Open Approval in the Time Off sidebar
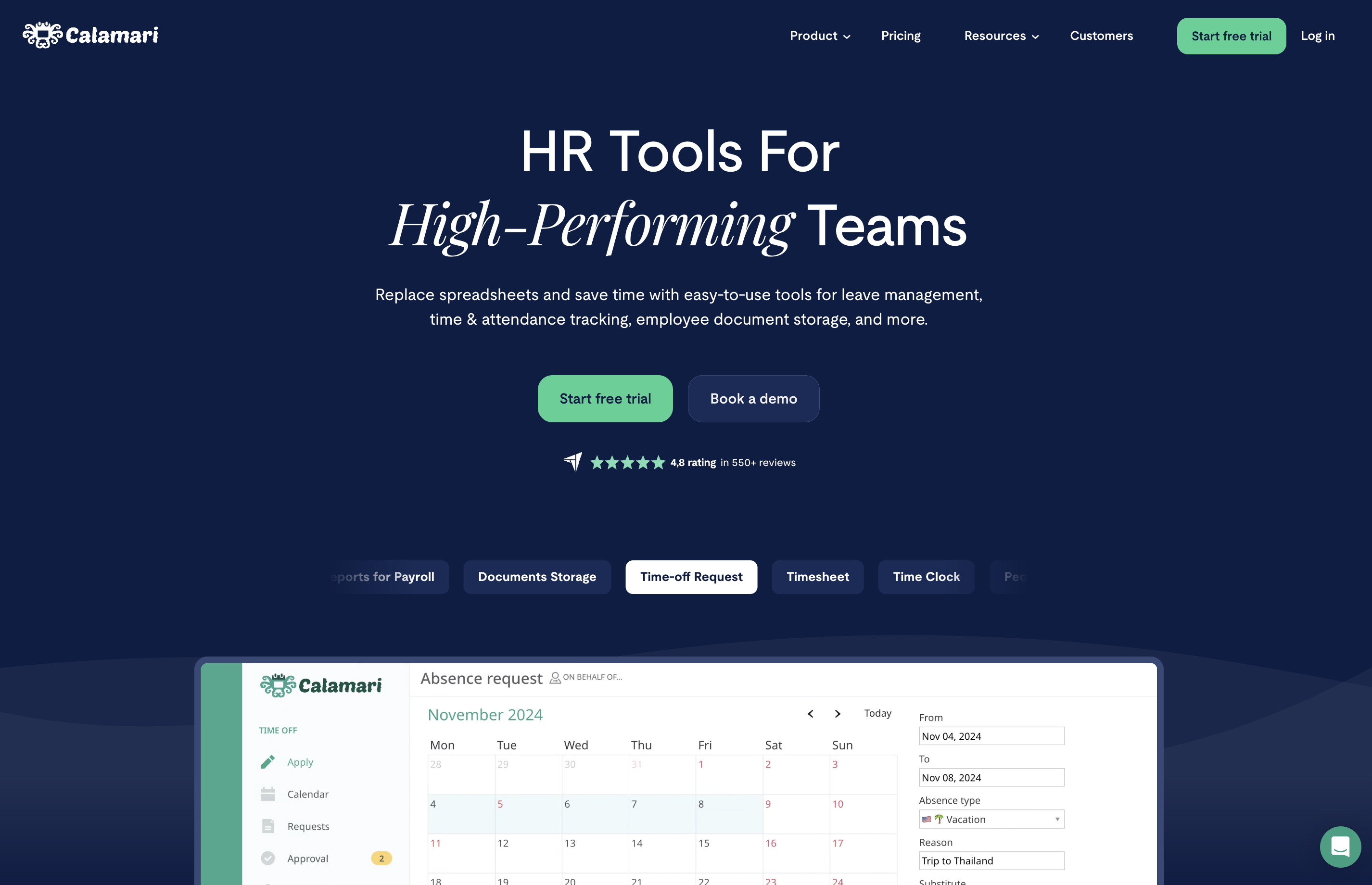 pos(307,858)
